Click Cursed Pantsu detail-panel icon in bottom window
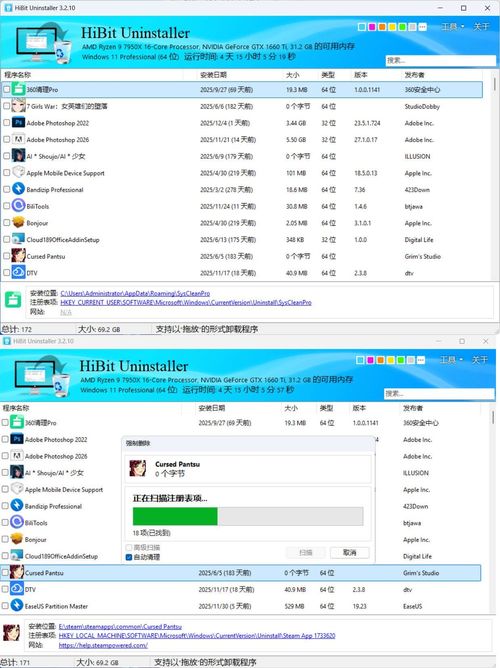Screen dimensions: 500x668 point(11,633)
